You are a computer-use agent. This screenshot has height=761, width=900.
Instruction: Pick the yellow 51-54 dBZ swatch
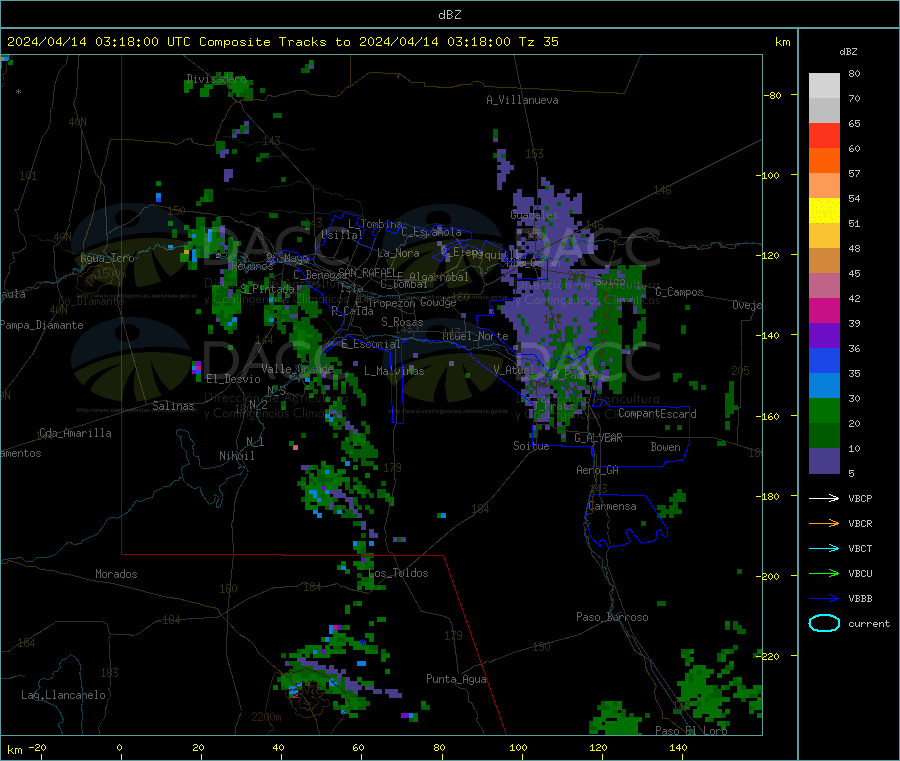[x=824, y=211]
